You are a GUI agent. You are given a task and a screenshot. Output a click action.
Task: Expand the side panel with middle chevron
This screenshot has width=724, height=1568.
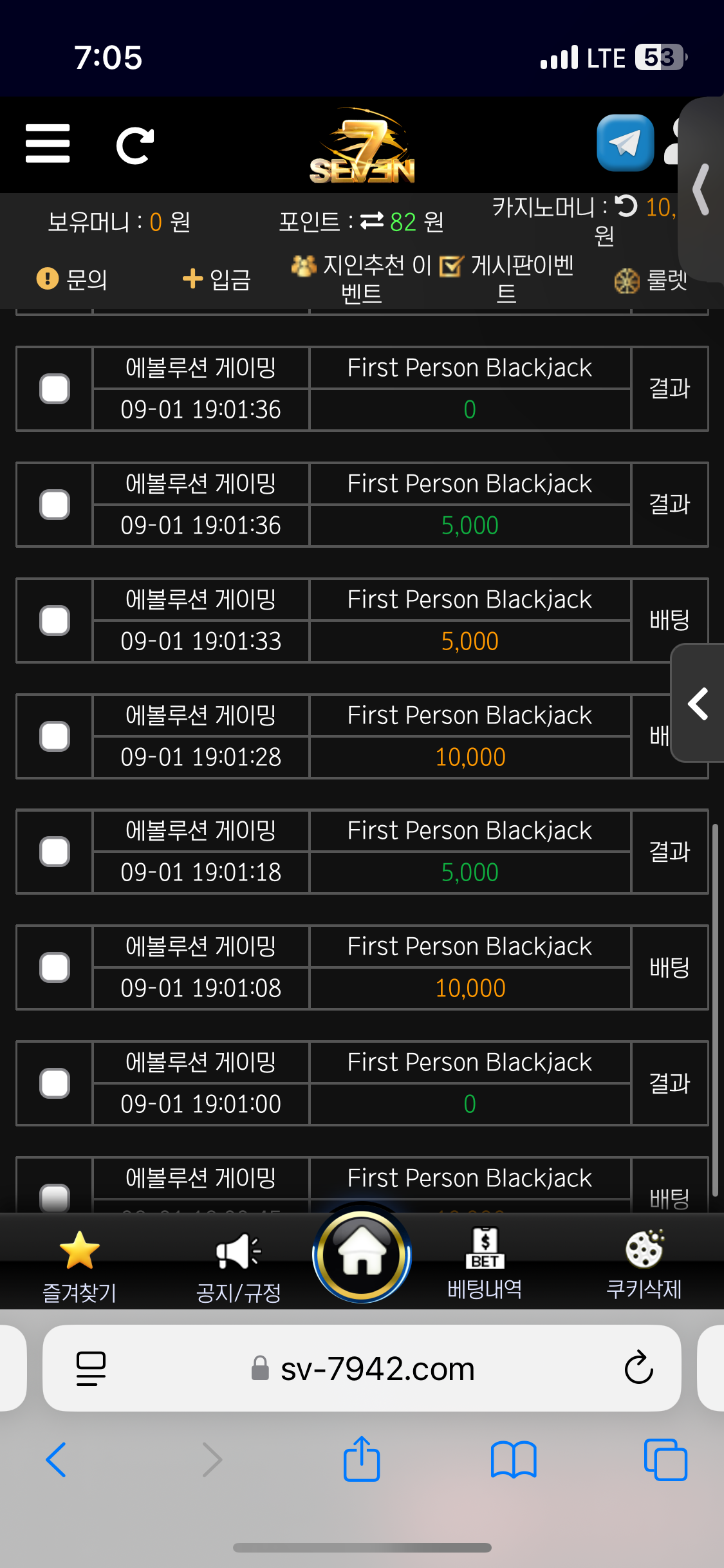[x=698, y=703]
